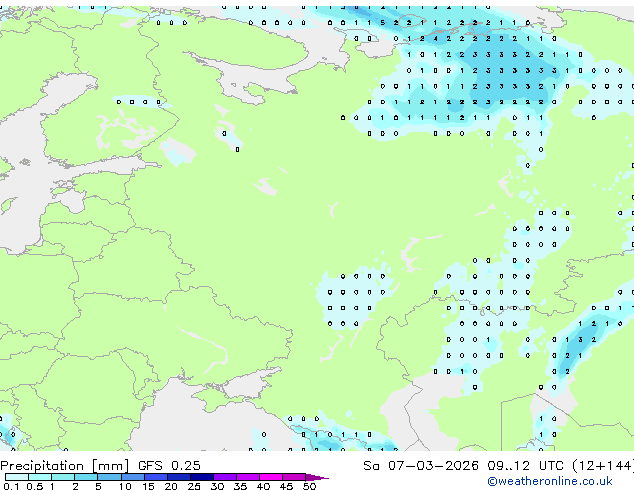Select the 2–5 mm legend color segment

tap(86, 477)
